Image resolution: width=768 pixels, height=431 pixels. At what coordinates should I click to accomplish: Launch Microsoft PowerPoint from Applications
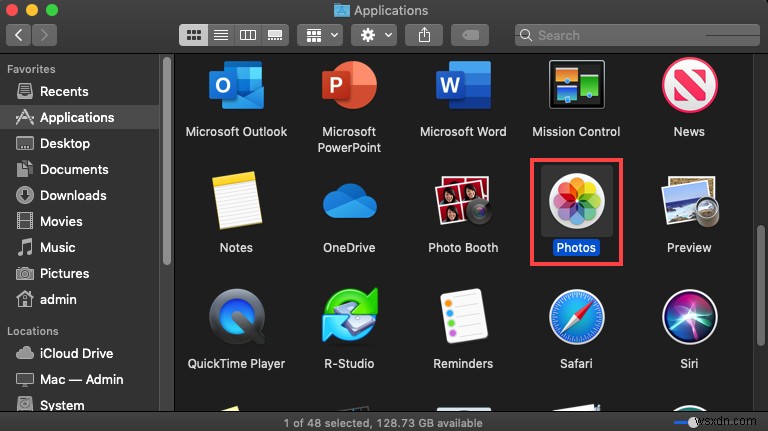pos(347,88)
